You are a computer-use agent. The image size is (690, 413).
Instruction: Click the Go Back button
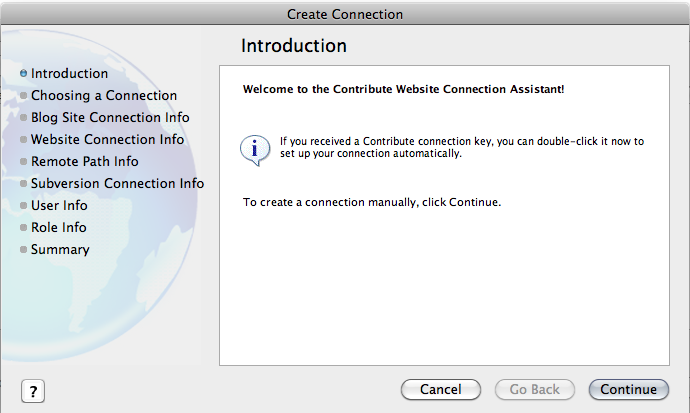[x=535, y=389]
